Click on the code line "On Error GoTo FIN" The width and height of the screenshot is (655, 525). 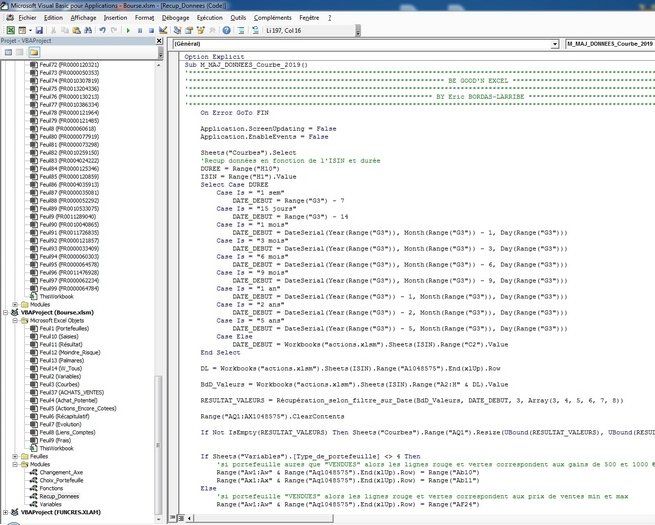pyautogui.click(x=236, y=113)
